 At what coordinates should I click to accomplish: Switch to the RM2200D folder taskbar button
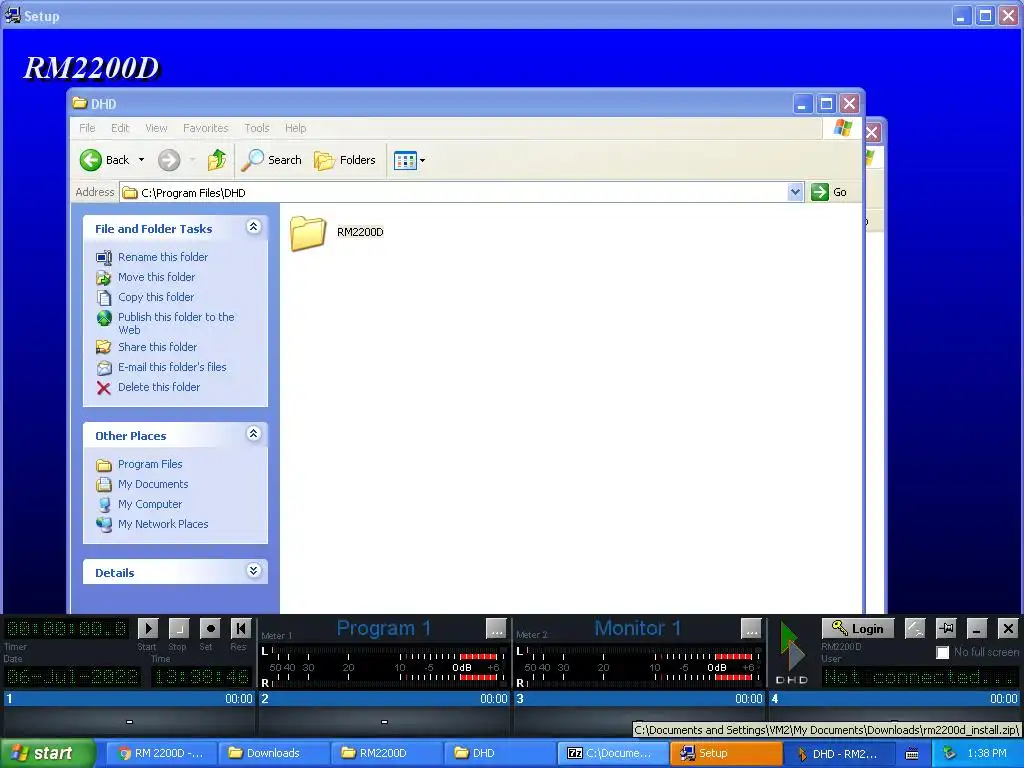pyautogui.click(x=385, y=753)
